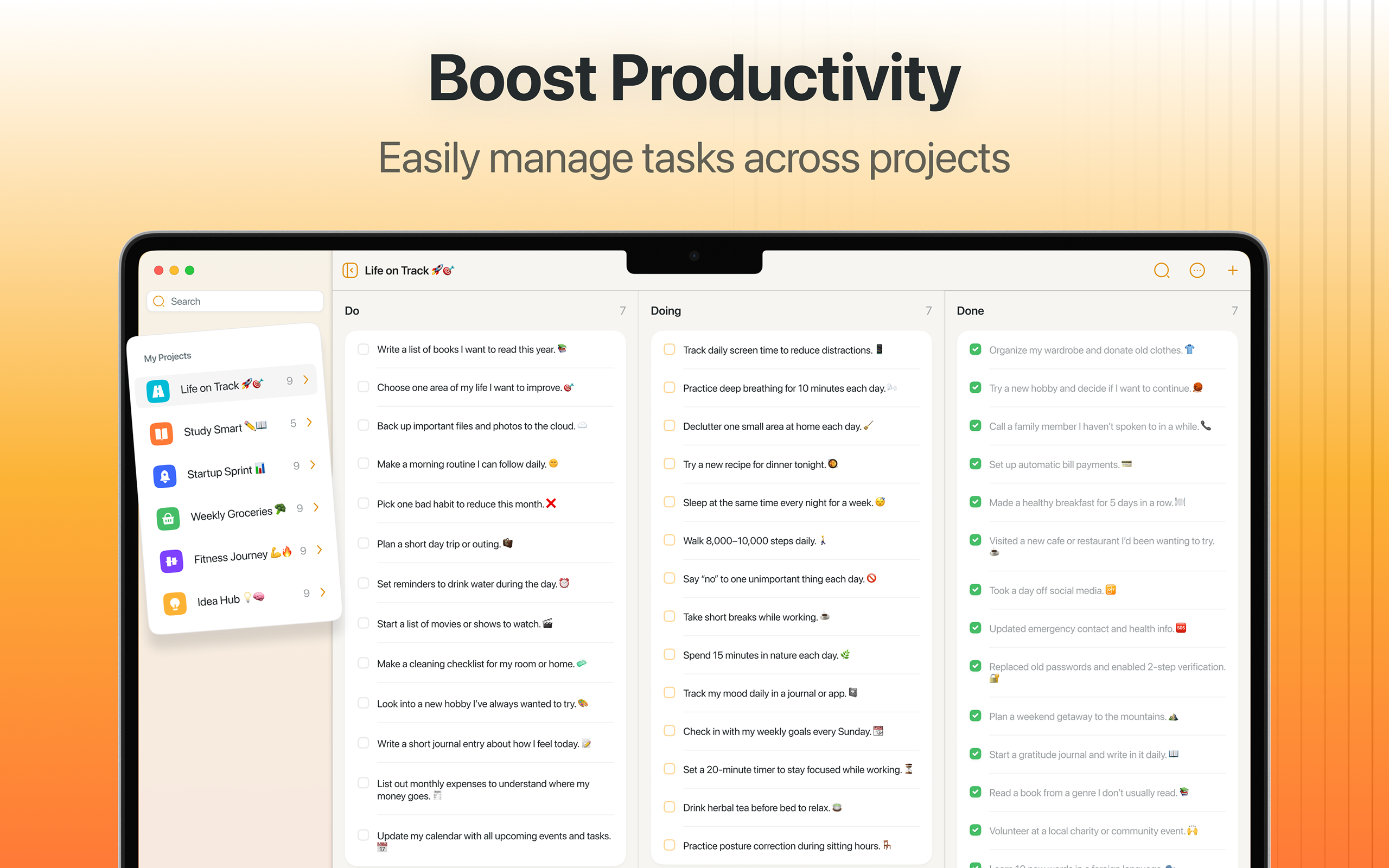
Task: Select Life on Track project row
Action: [x=226, y=386]
